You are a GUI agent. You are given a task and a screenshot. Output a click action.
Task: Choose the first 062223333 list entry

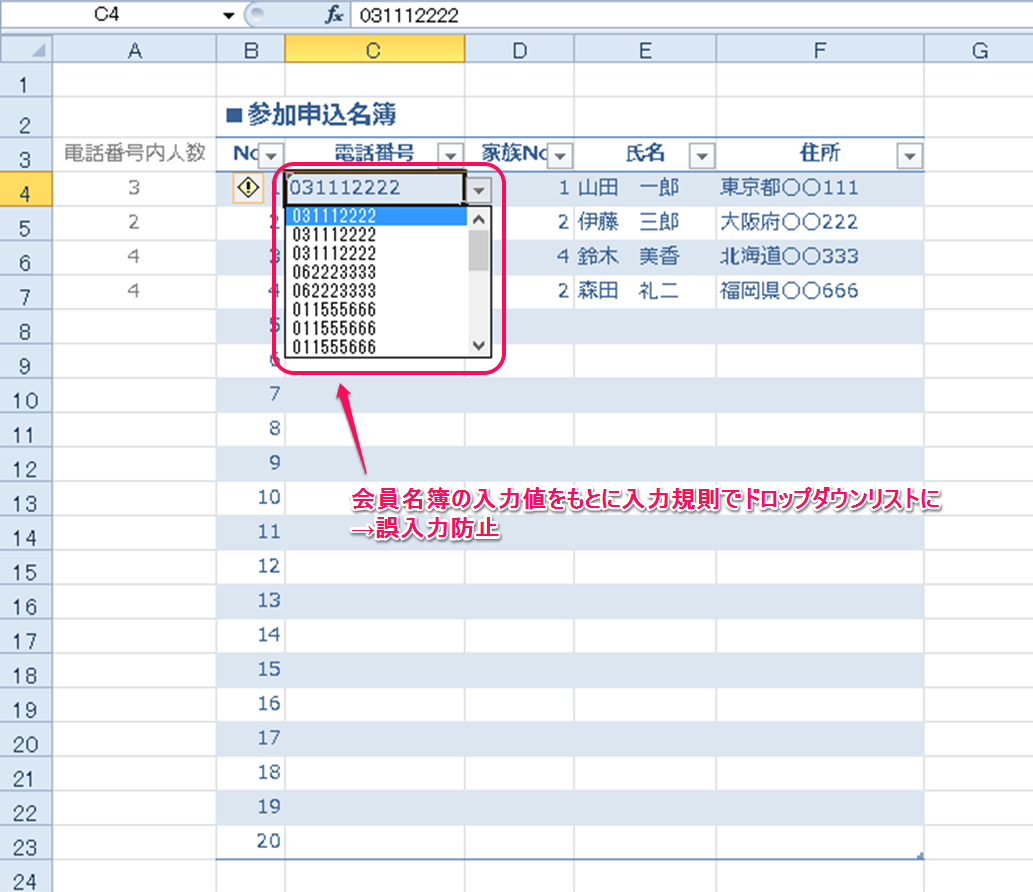334,273
